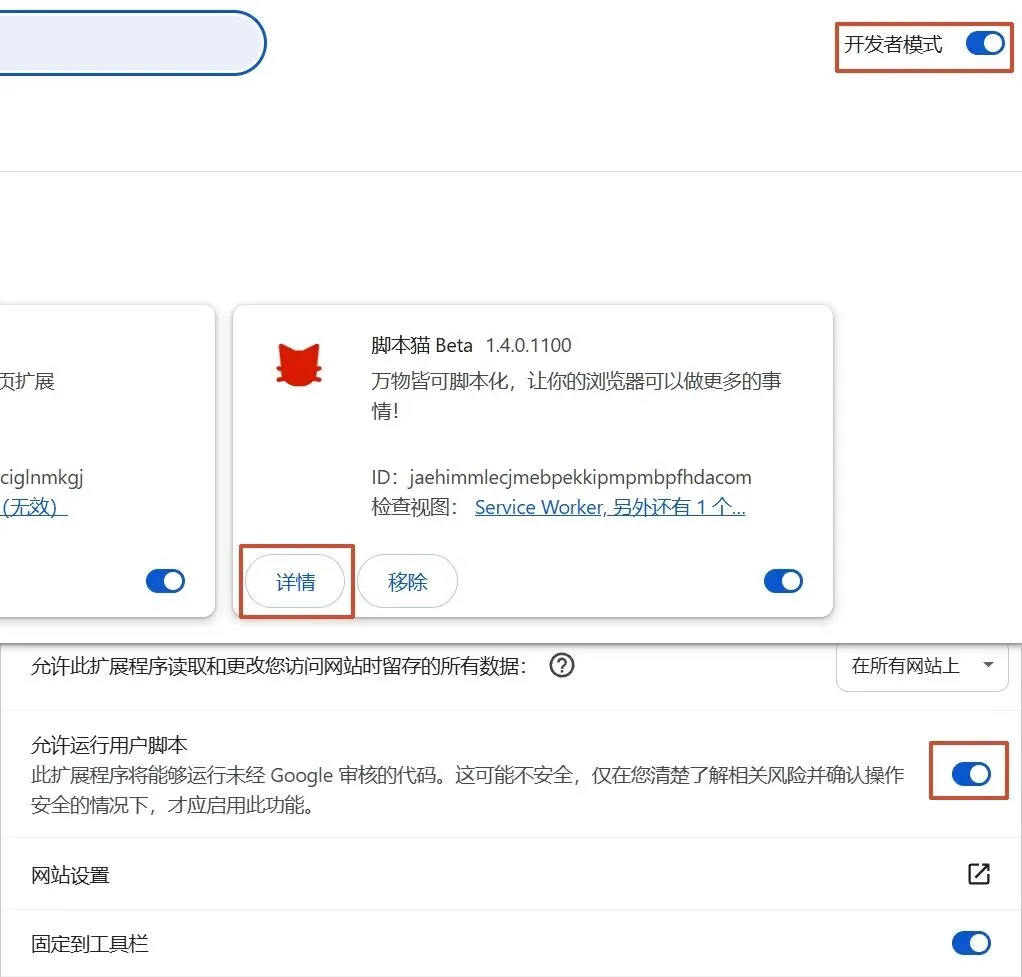This screenshot has width=1022, height=977.
Task: Click the search extensions input field
Action: tap(132, 43)
